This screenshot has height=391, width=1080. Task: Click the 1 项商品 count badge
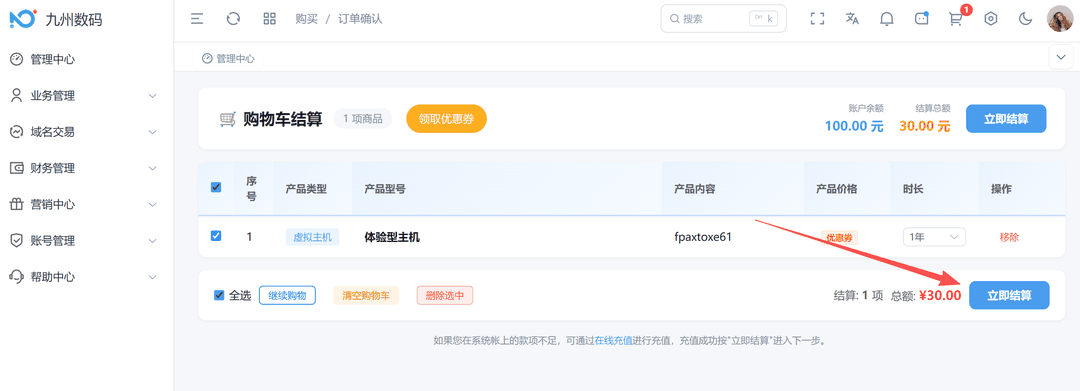pos(363,118)
